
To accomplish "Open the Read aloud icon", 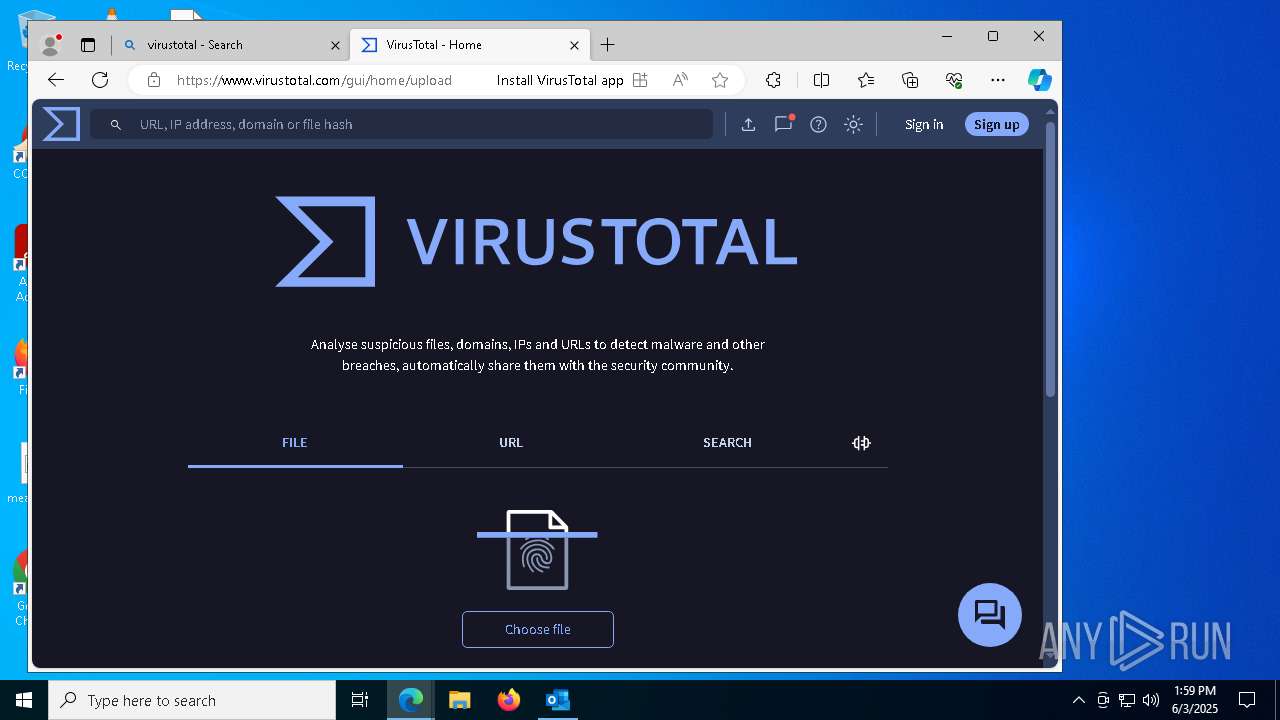I will coord(680,80).
